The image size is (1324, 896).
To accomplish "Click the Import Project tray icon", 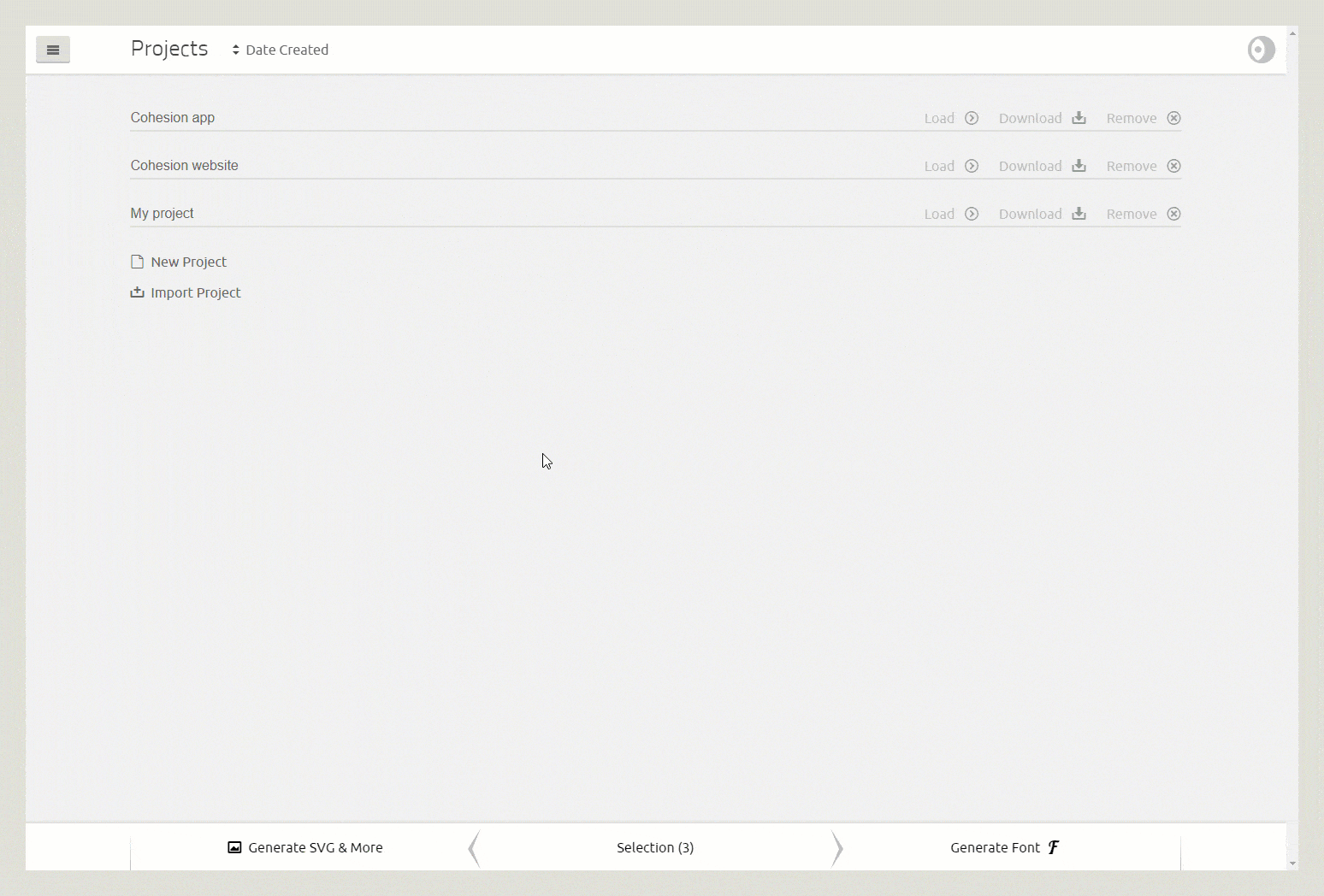I will click(137, 292).
